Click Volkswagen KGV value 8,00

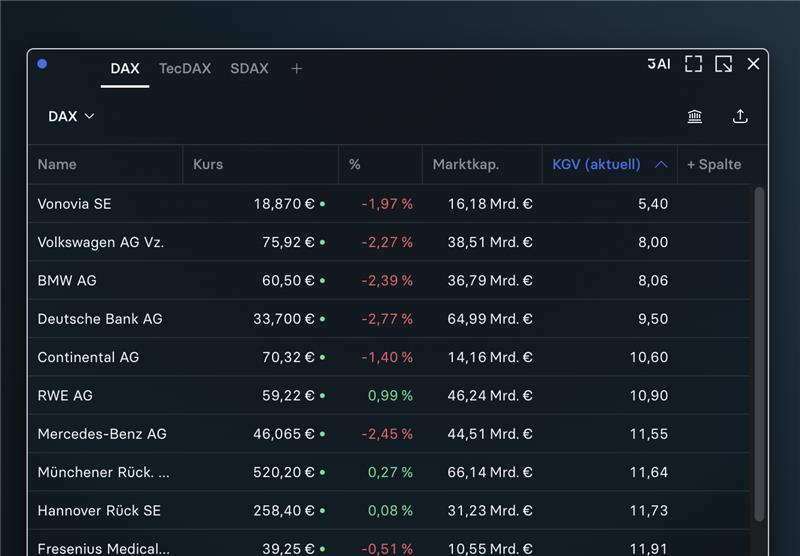[x=653, y=242]
